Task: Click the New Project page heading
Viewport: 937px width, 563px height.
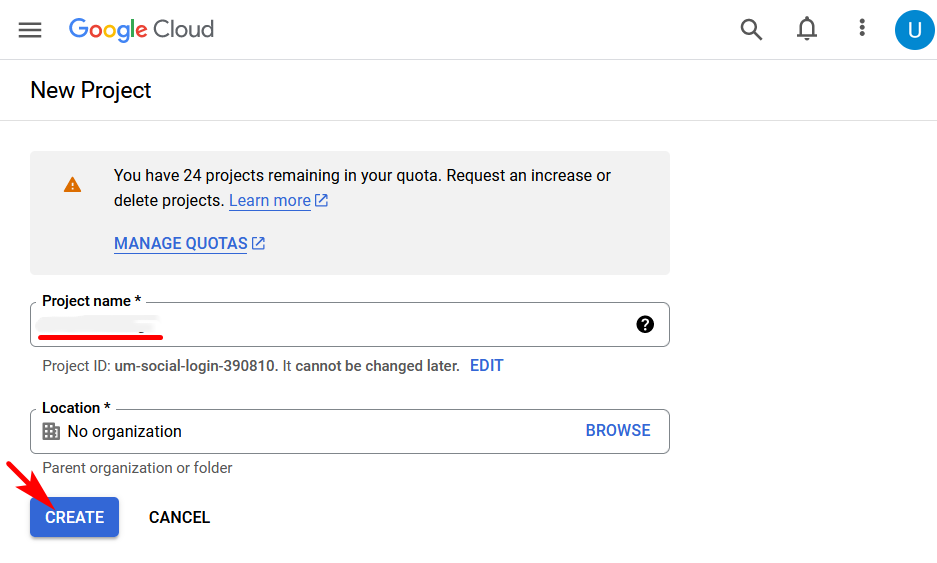Action: [91, 90]
